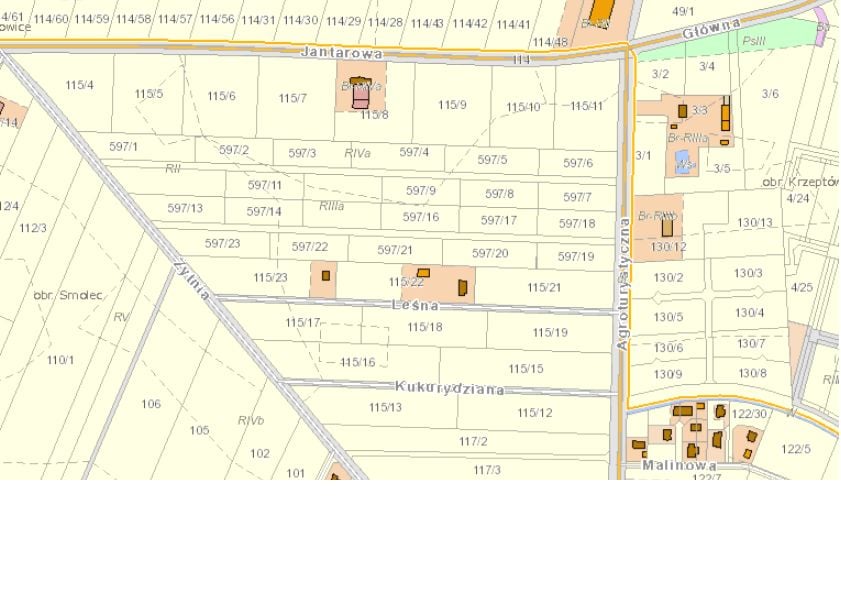Click parcel 130/4 east of Agroturystyczna
The image size is (841, 601).
pos(749,313)
